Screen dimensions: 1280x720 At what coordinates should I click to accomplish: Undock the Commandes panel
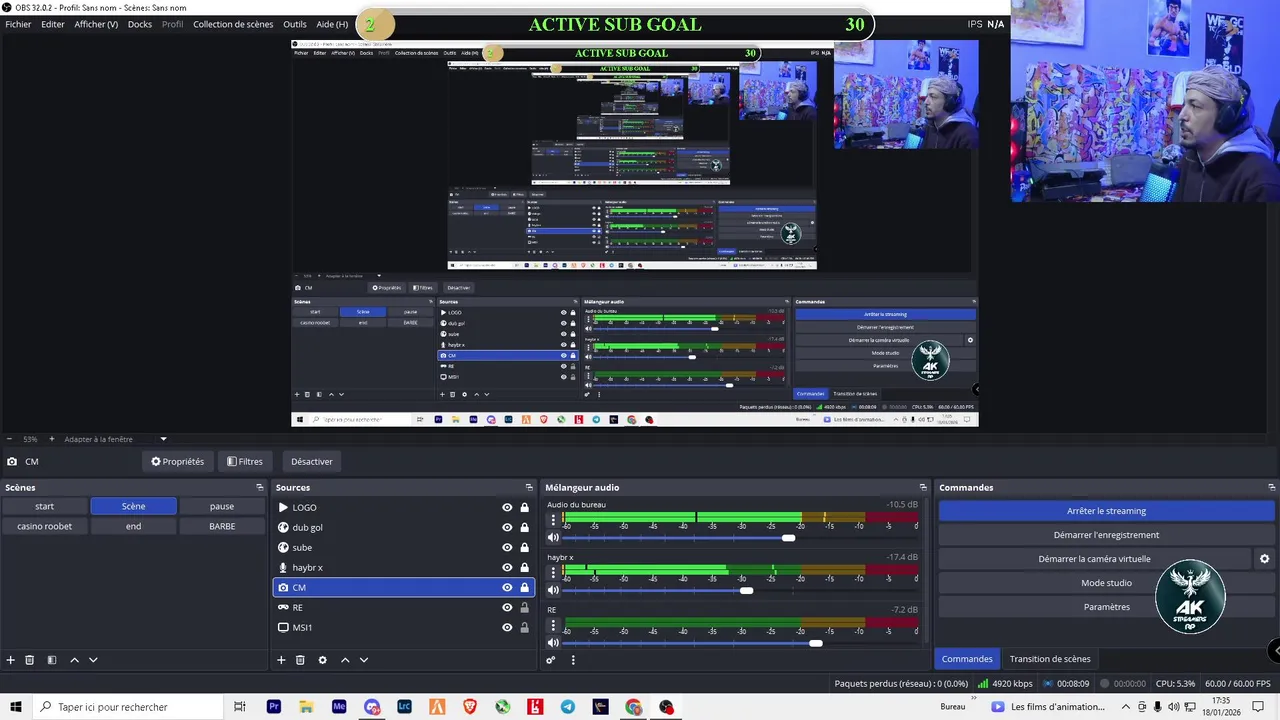(1272, 488)
